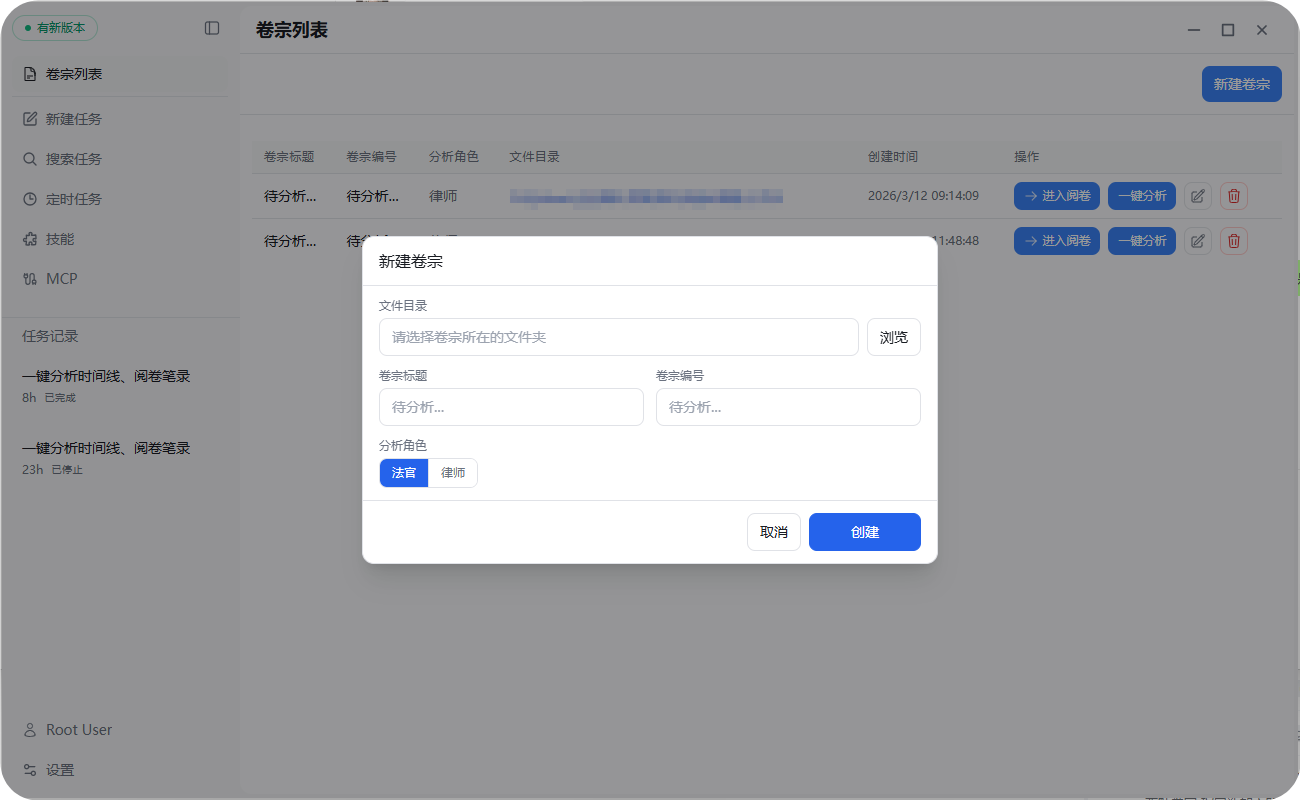Open 定时任务 in the sidebar

75,198
